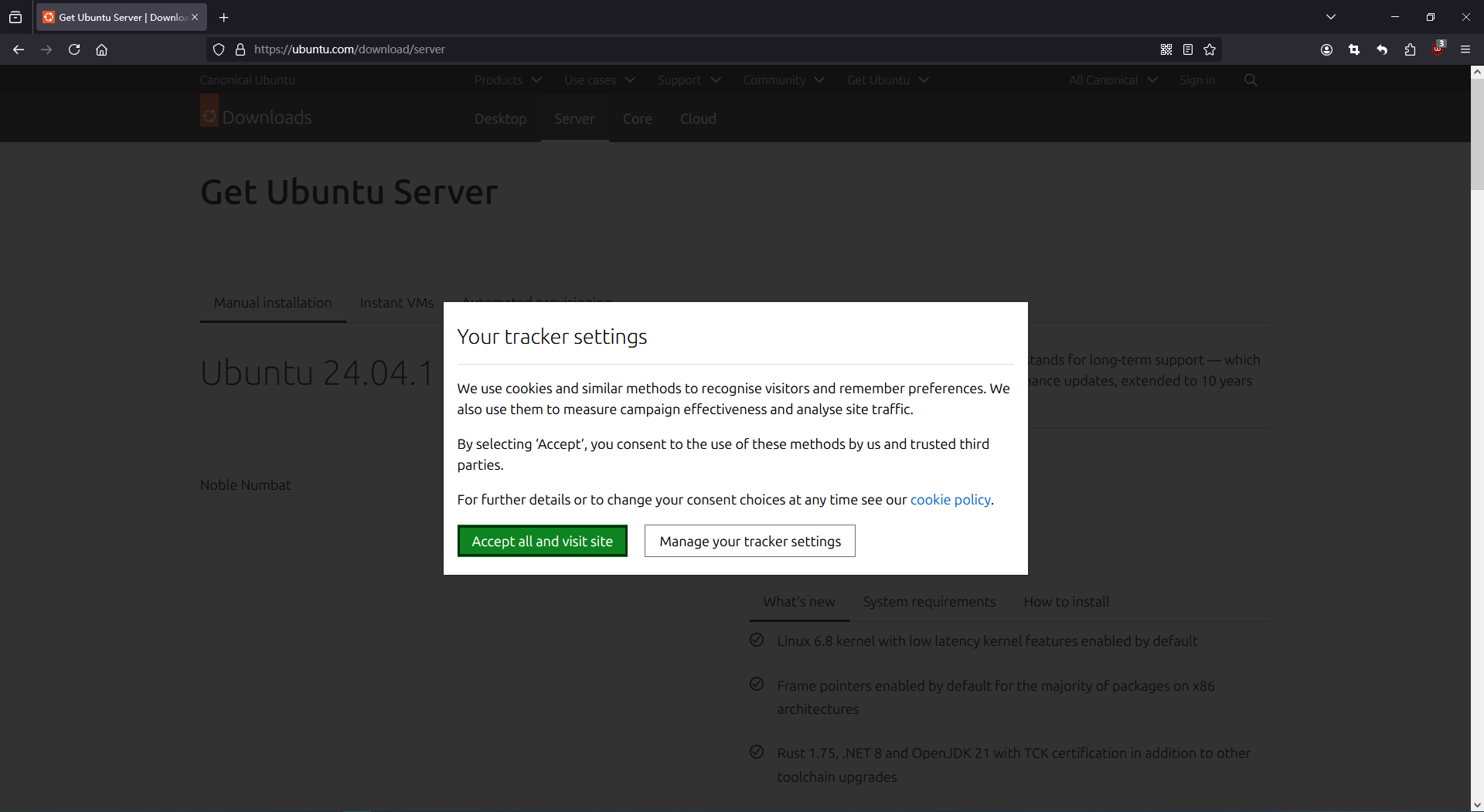Viewport: 1484px width, 812px height.
Task: Select the Server downloads tab
Action: tap(574, 118)
